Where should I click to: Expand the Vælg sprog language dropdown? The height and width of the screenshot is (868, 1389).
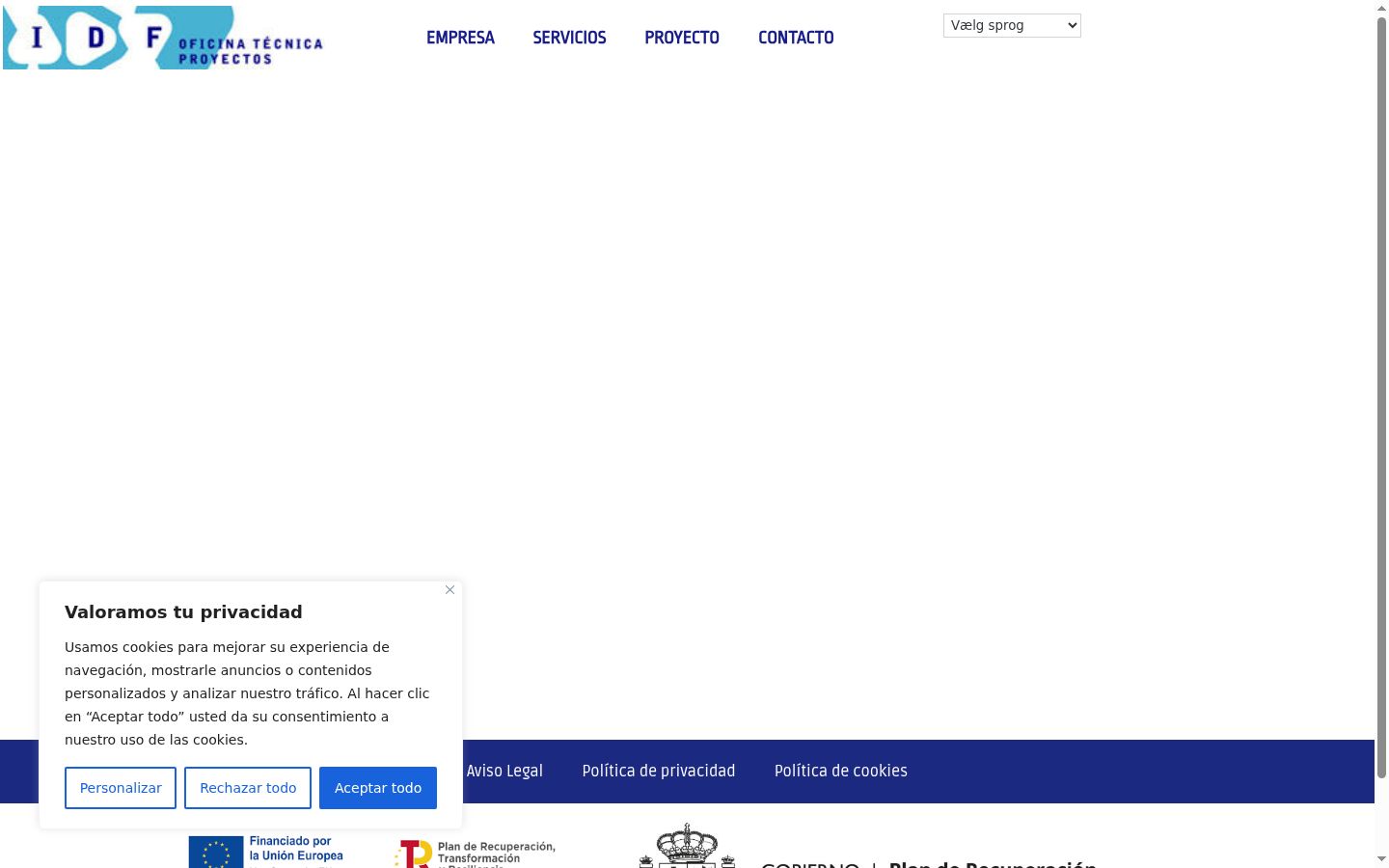click(x=1012, y=25)
